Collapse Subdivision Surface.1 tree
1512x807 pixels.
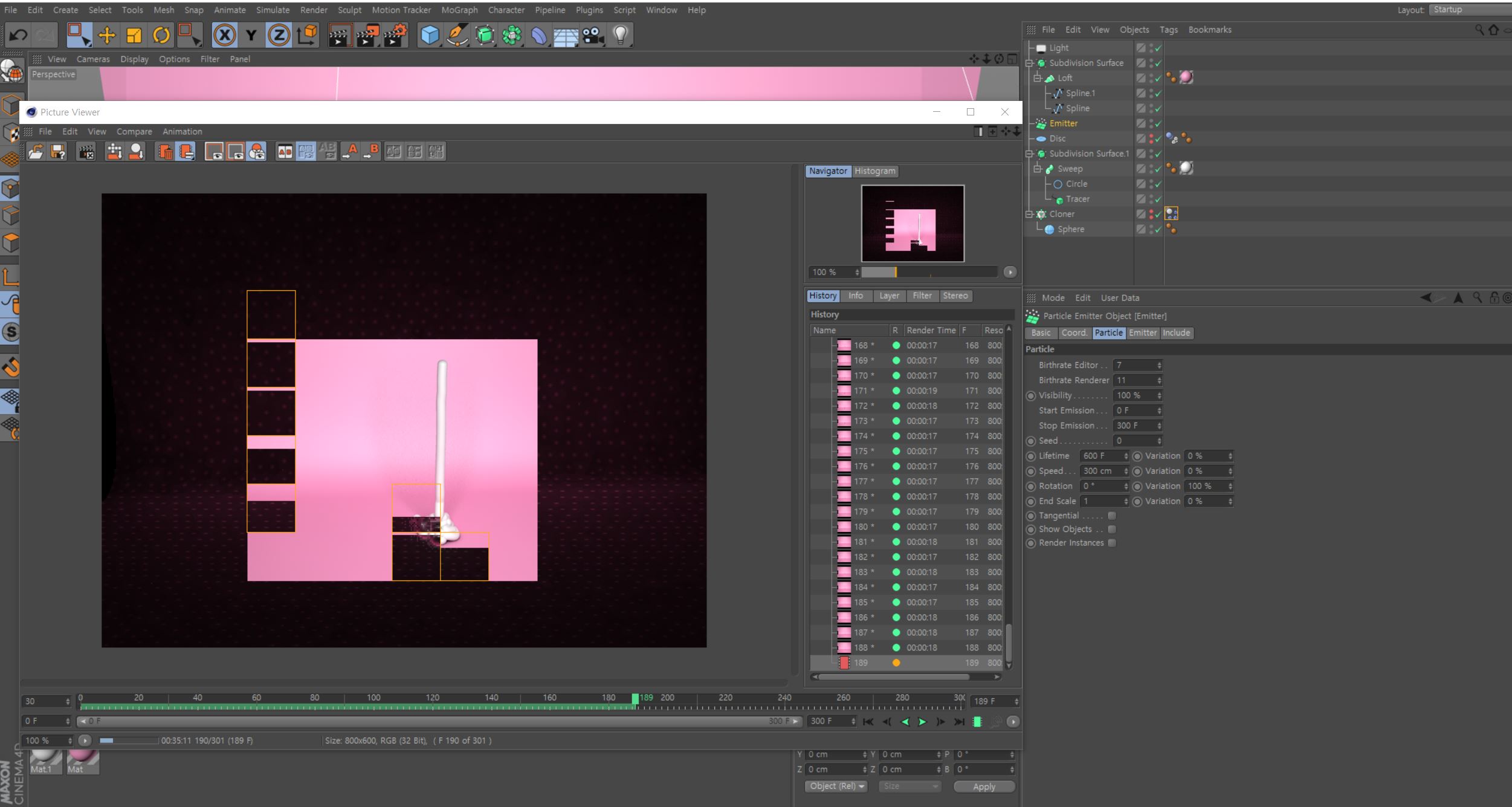pos(1029,154)
